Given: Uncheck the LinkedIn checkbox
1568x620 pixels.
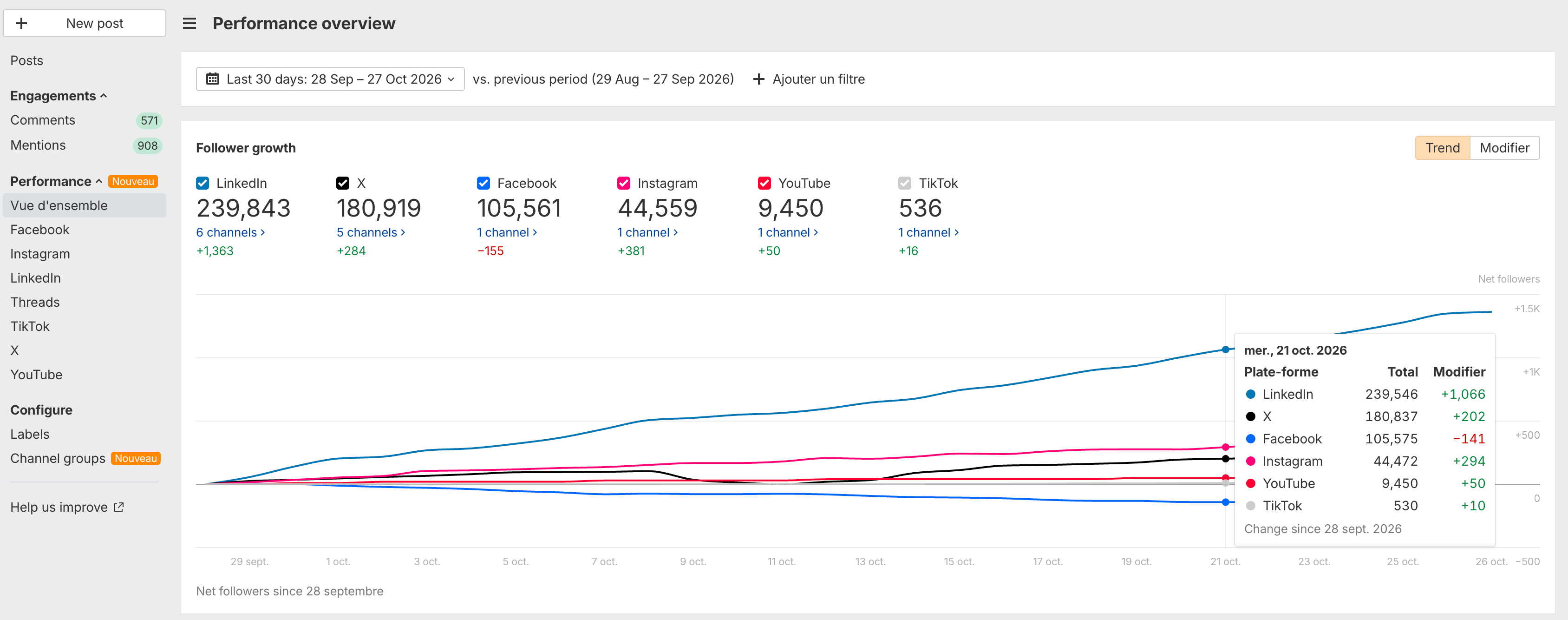Looking at the screenshot, I should click(x=203, y=183).
